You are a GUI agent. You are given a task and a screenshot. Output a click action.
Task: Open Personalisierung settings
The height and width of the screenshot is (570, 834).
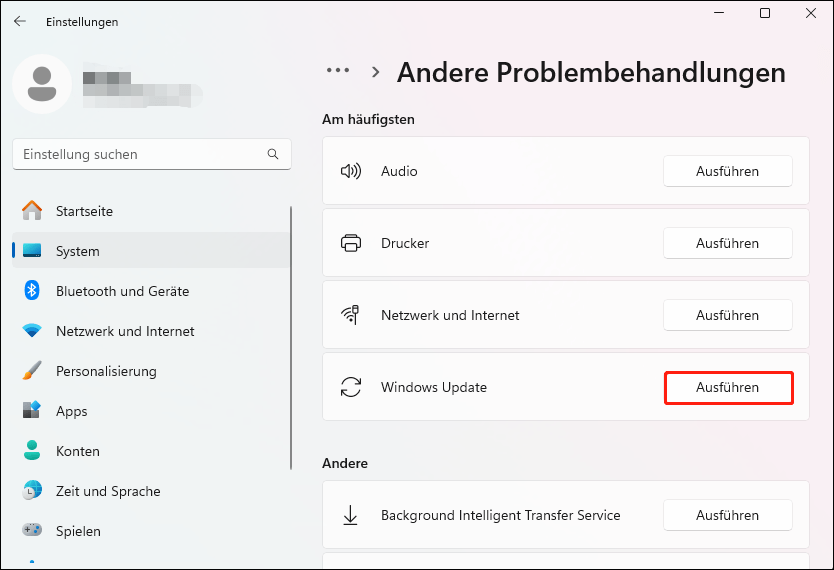tap(151, 371)
